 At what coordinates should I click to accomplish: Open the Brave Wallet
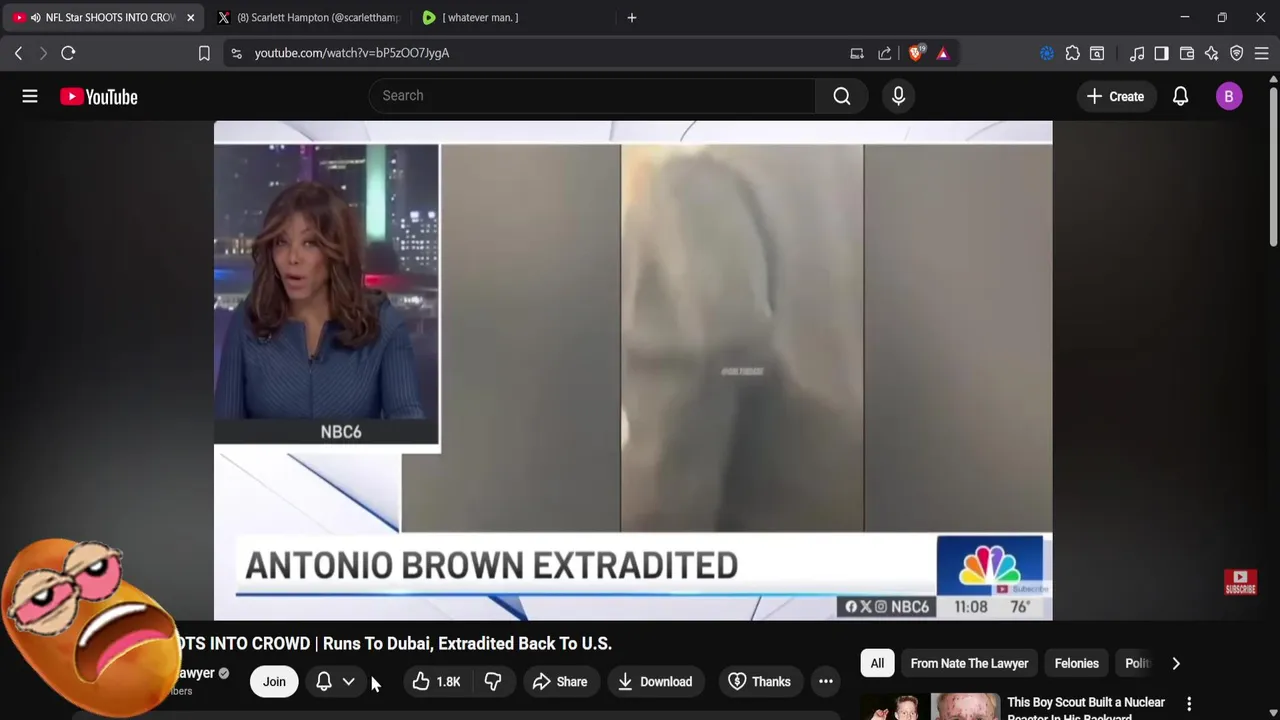(x=1187, y=53)
